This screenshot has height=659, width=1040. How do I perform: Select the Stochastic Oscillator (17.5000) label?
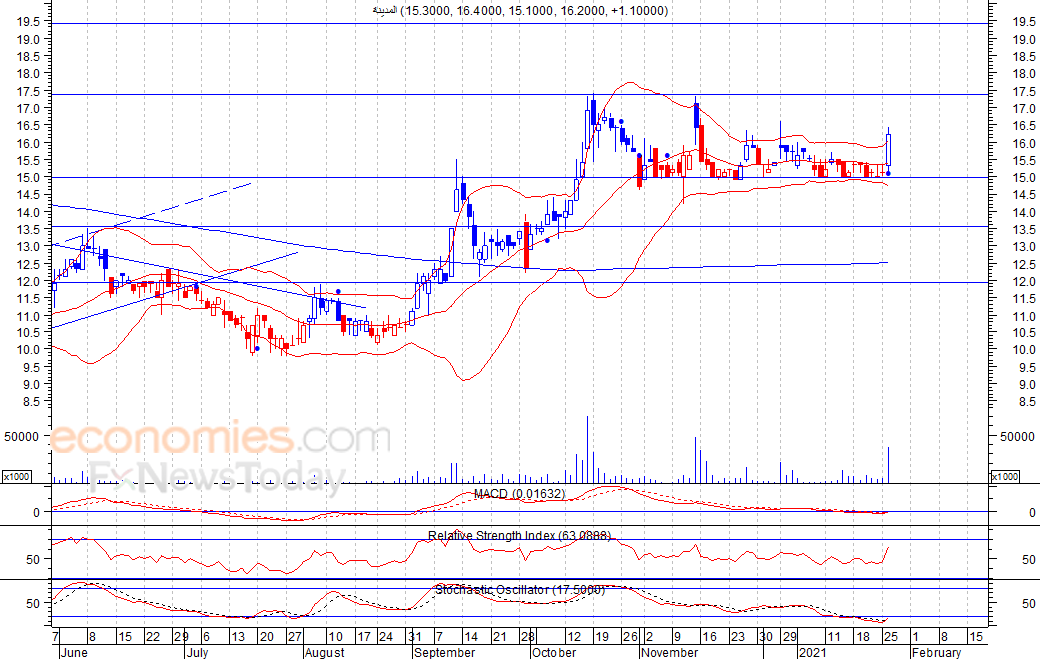[x=519, y=589]
